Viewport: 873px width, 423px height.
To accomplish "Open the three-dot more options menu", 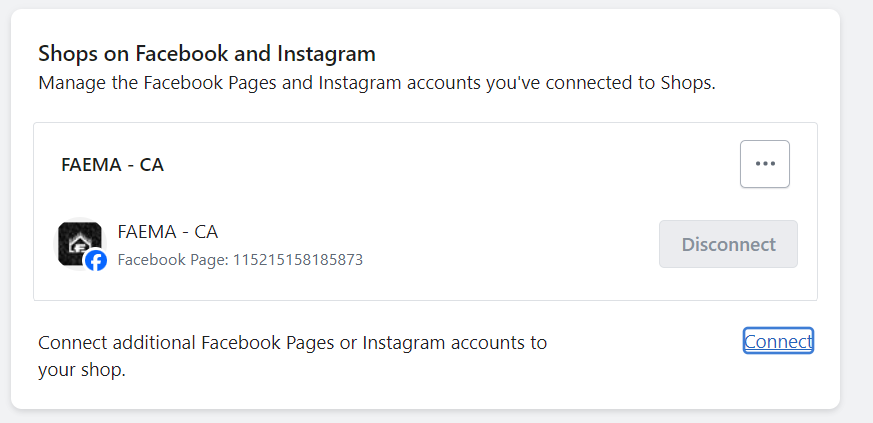I will [x=765, y=164].
